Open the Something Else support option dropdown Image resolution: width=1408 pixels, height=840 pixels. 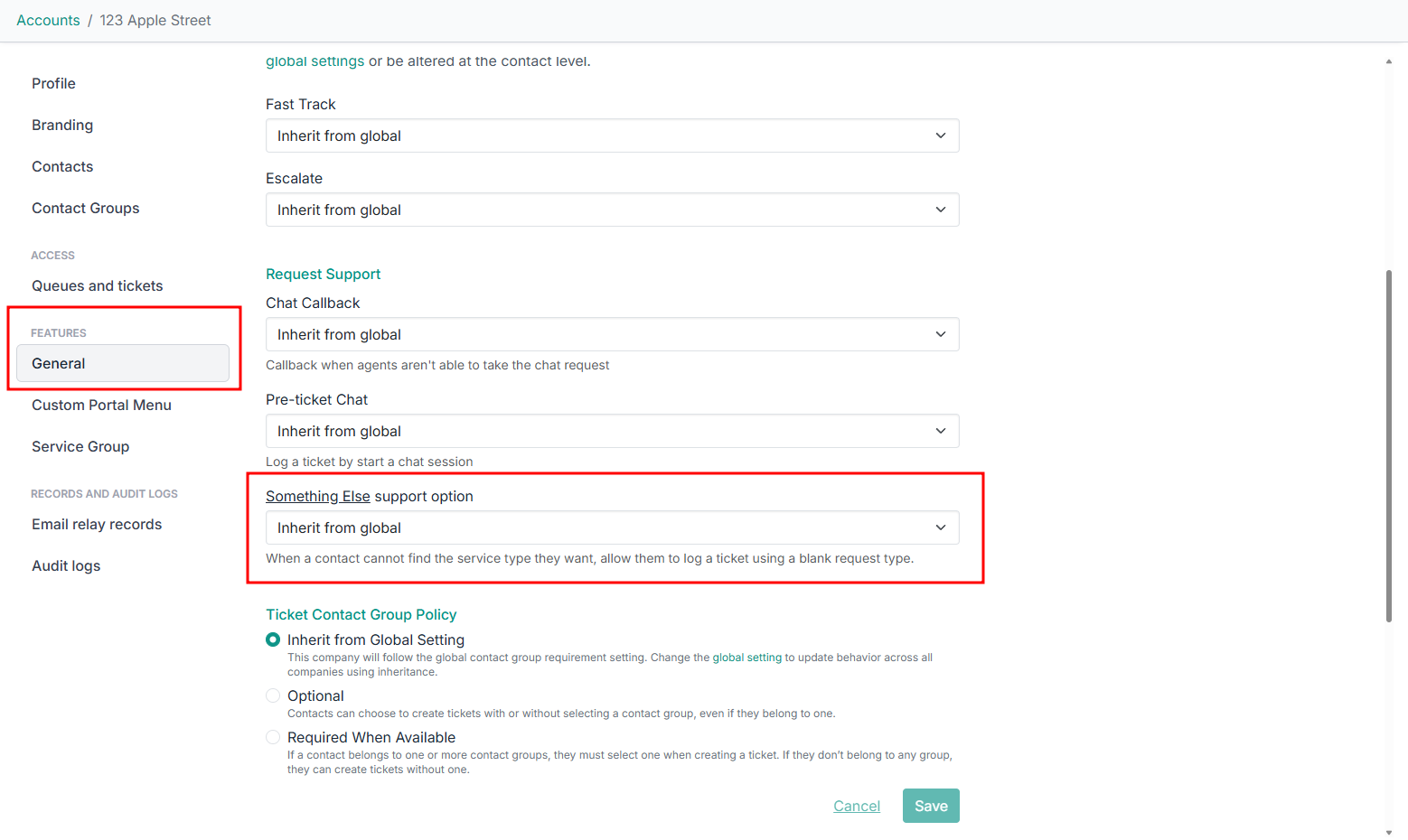tap(612, 527)
